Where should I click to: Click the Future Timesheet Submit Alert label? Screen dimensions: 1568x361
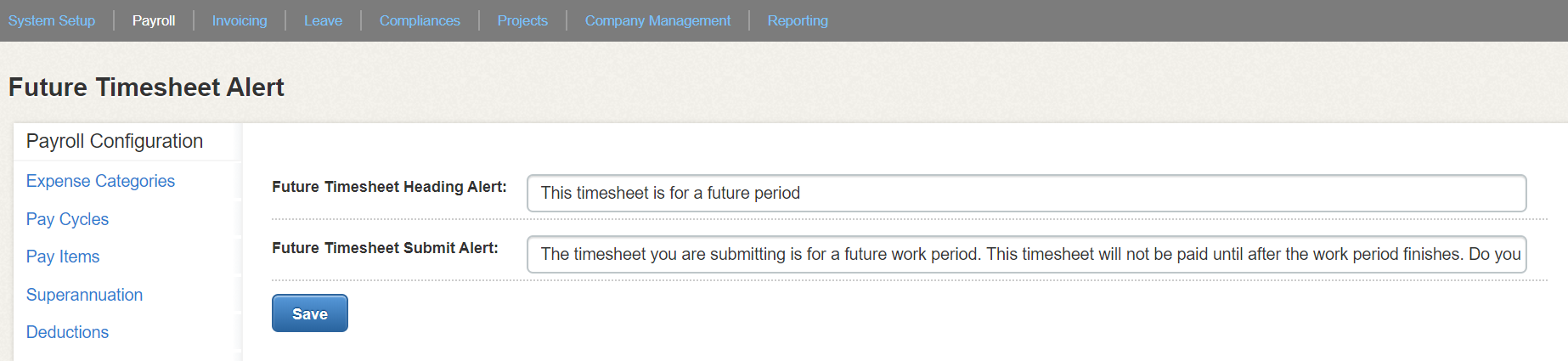coord(385,248)
